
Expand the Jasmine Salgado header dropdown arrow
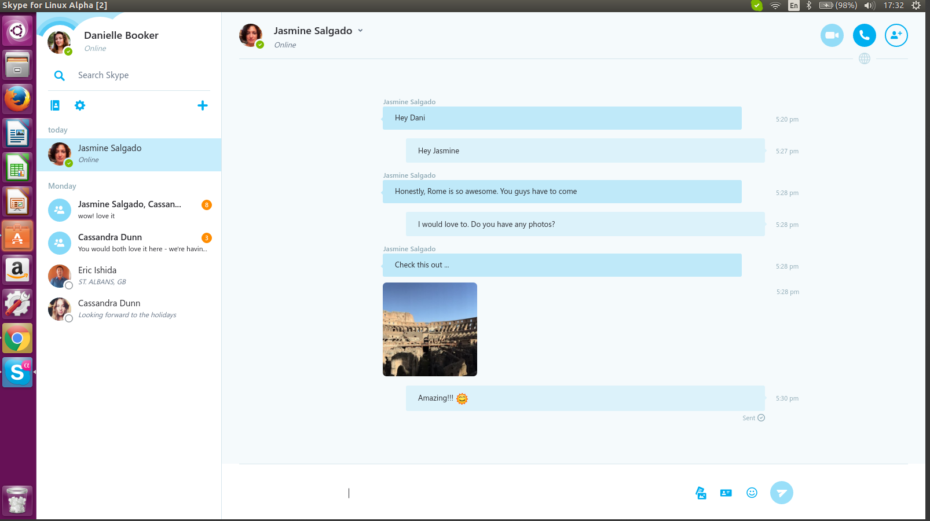coord(360,31)
